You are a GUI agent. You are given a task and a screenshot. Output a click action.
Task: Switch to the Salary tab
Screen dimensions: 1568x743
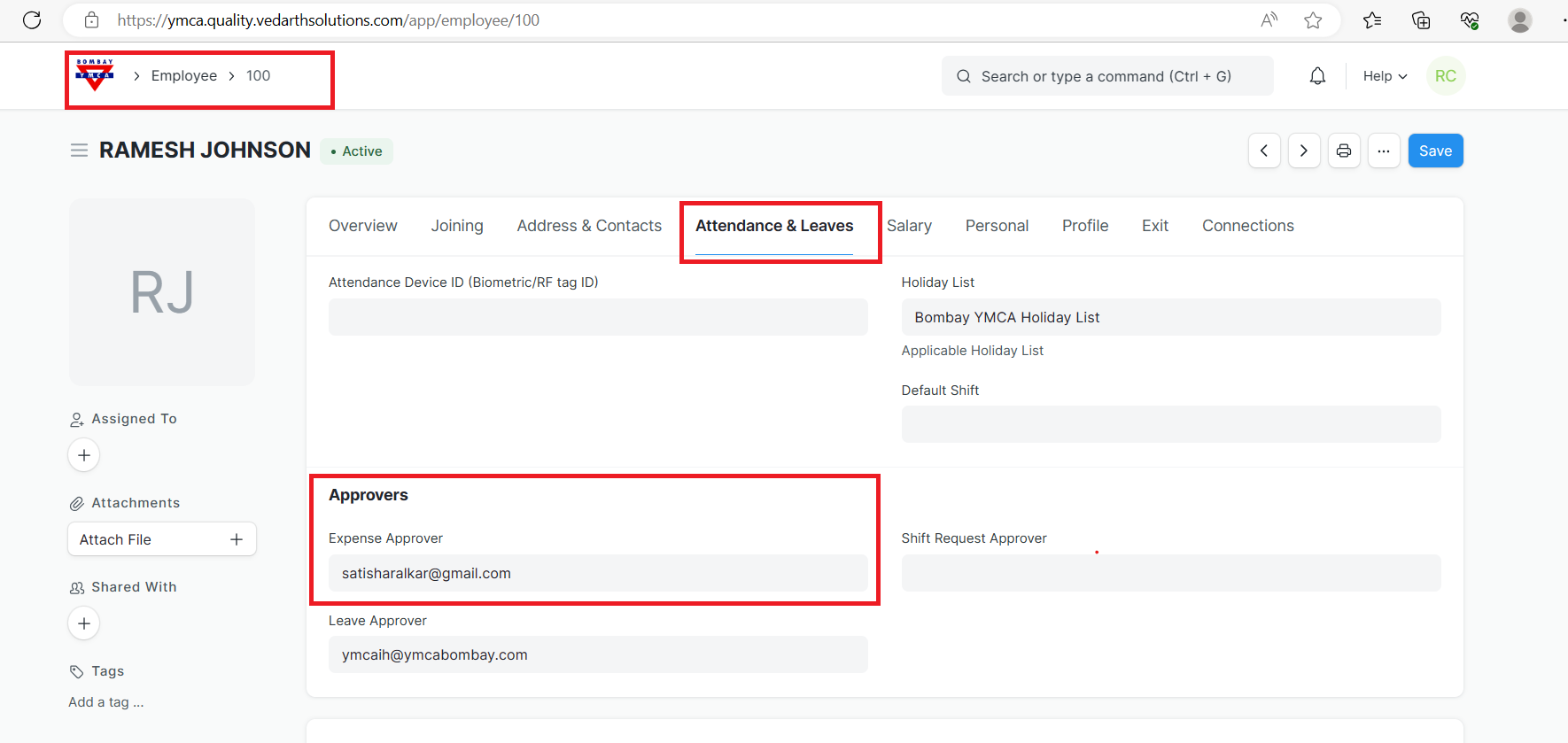(x=909, y=226)
